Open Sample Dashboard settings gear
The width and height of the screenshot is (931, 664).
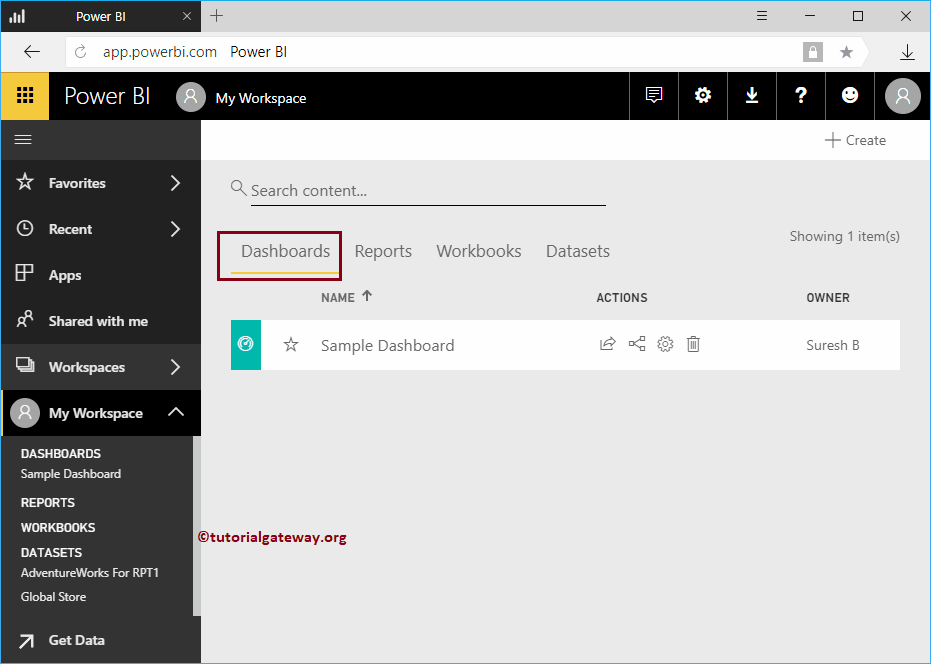(x=665, y=344)
